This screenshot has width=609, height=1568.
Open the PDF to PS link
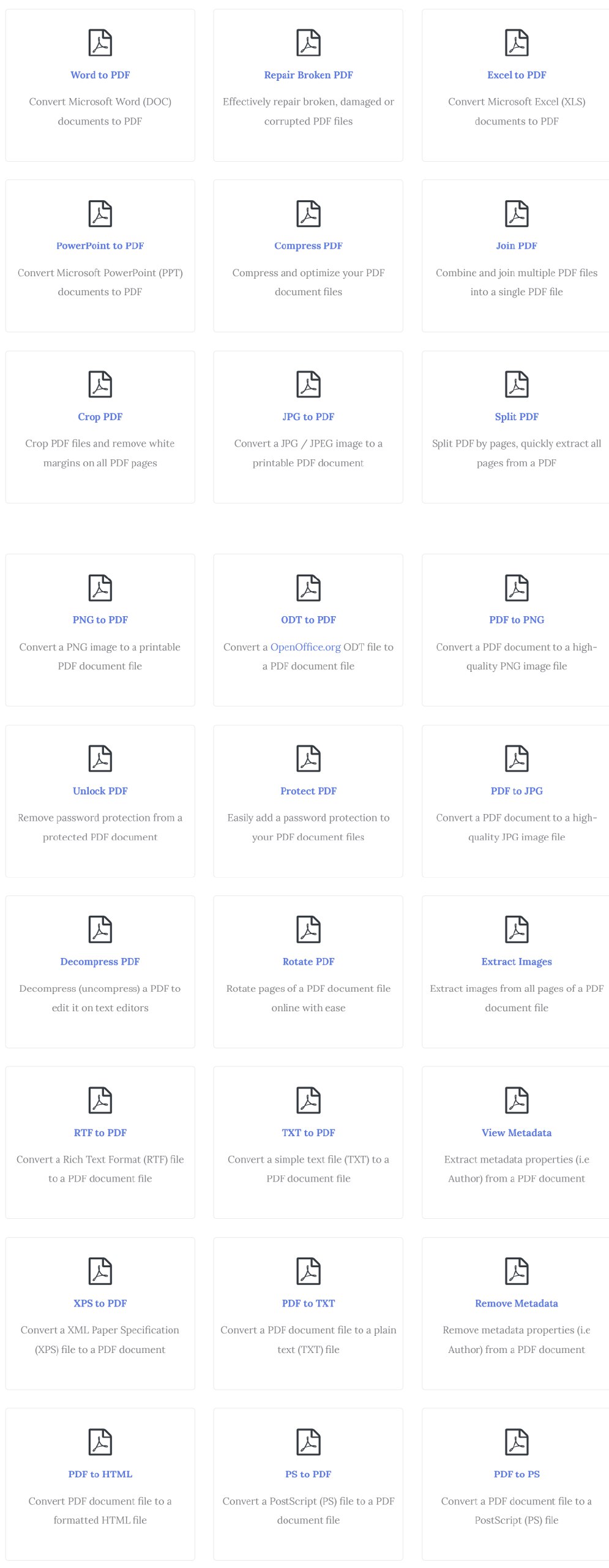click(517, 1474)
